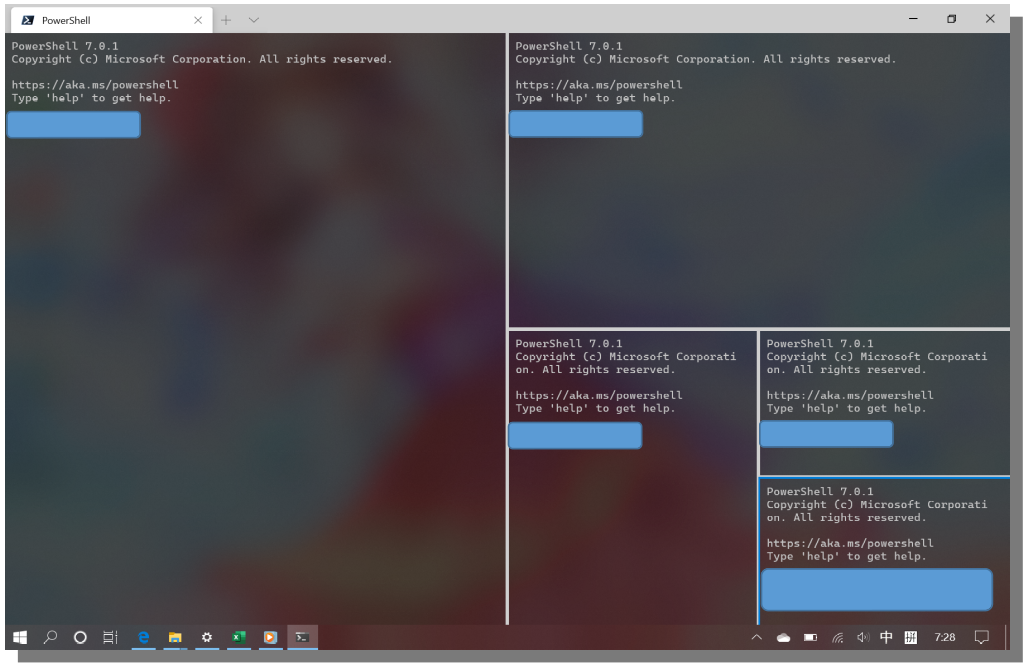This screenshot has height=667, width=1036.
Task: Click the Windows Terminal taskbar icon
Action: 302,637
